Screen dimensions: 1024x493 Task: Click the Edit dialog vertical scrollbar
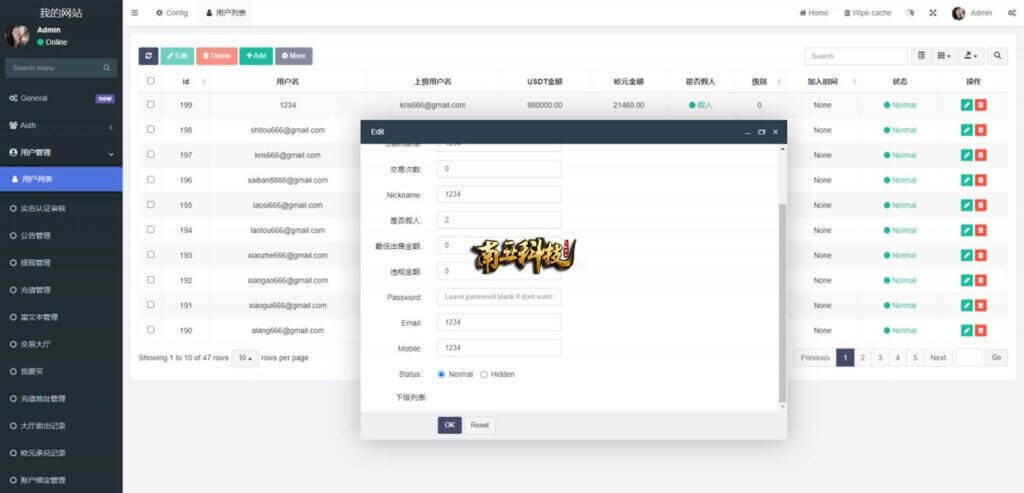tap(782, 300)
